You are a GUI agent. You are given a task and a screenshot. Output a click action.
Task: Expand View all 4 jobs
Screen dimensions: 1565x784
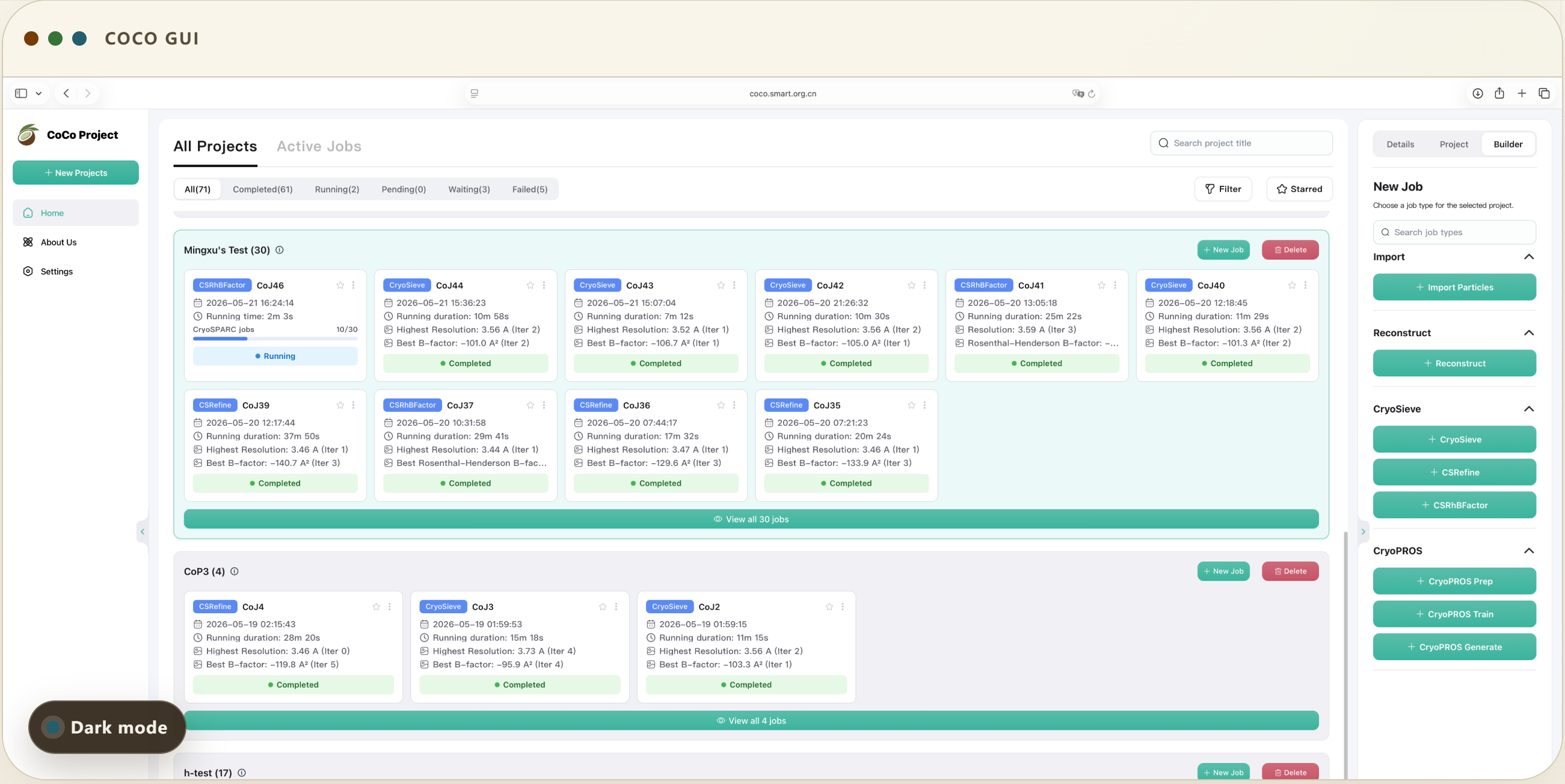(x=751, y=721)
